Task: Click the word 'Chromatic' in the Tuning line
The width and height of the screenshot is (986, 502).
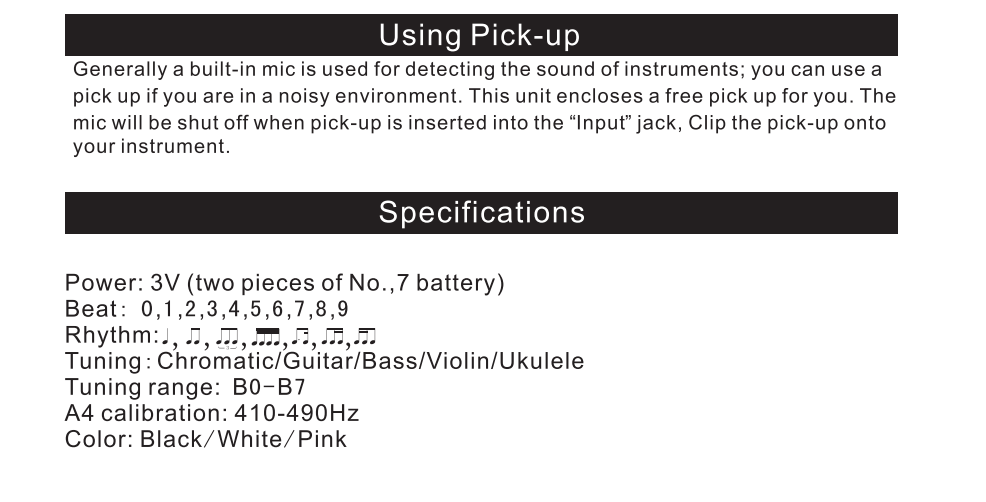Action: [217, 361]
